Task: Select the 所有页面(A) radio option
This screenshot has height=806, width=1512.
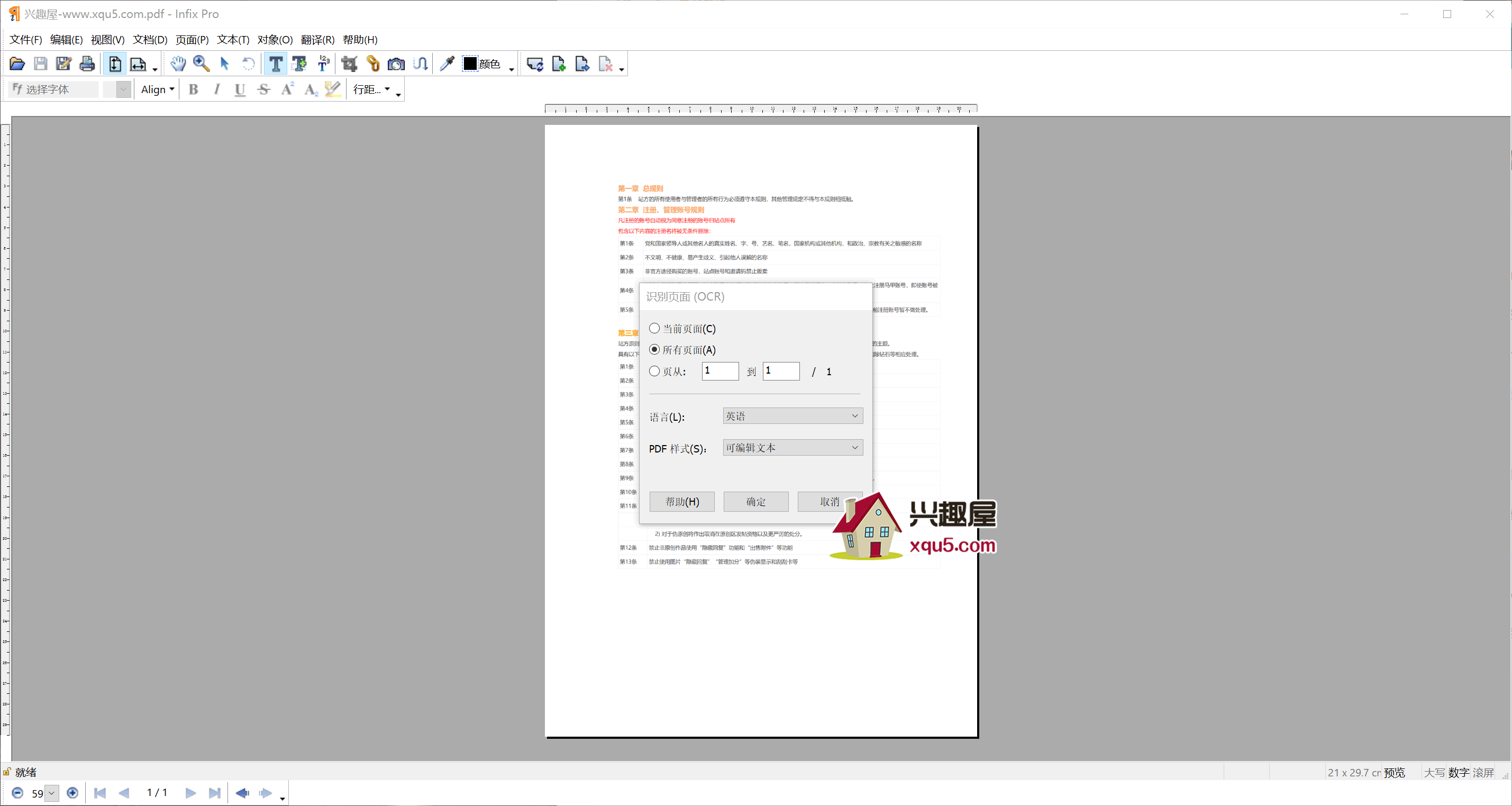Action: point(654,349)
